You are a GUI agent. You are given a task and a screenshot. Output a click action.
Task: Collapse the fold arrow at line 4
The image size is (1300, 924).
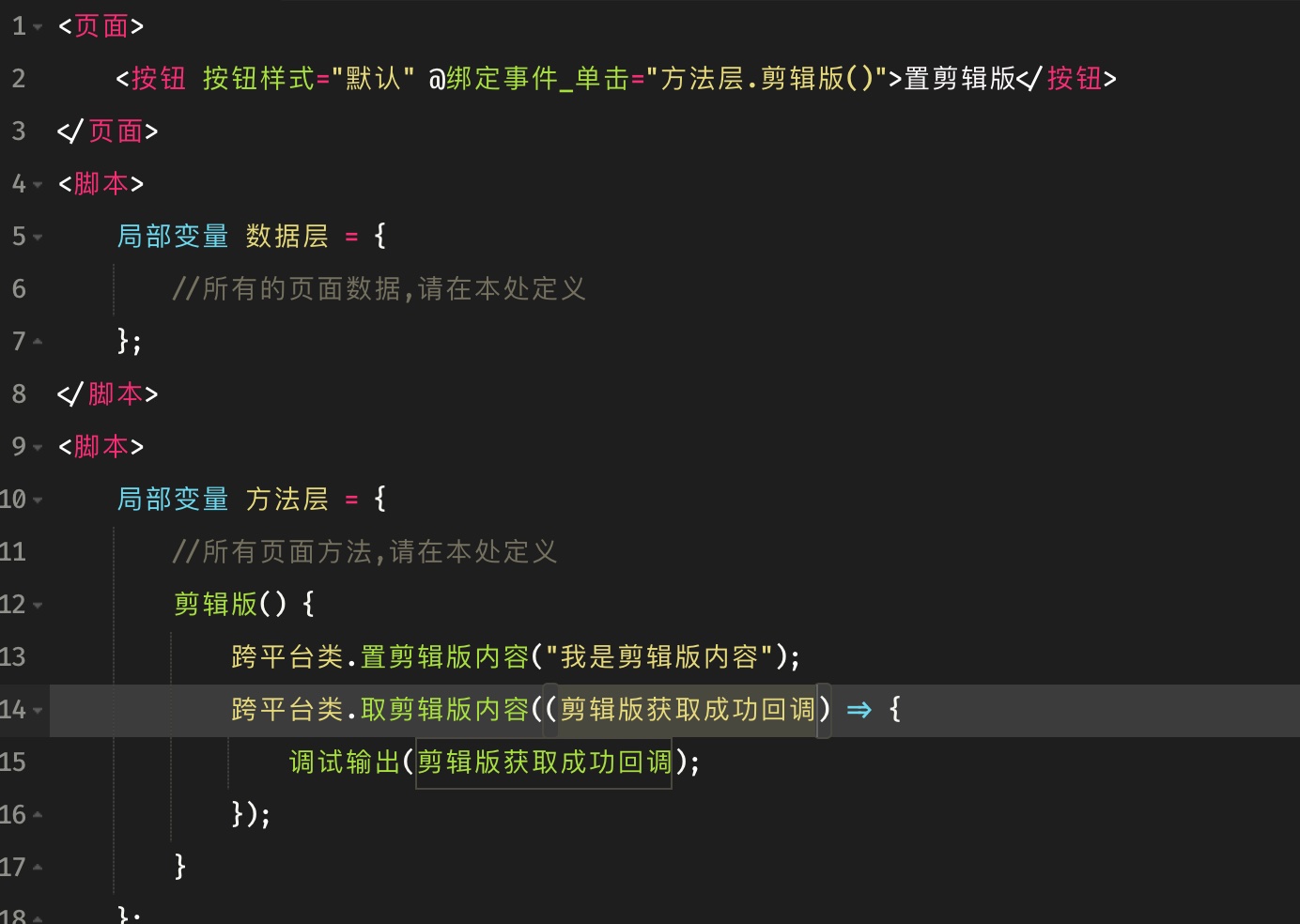[x=38, y=185]
